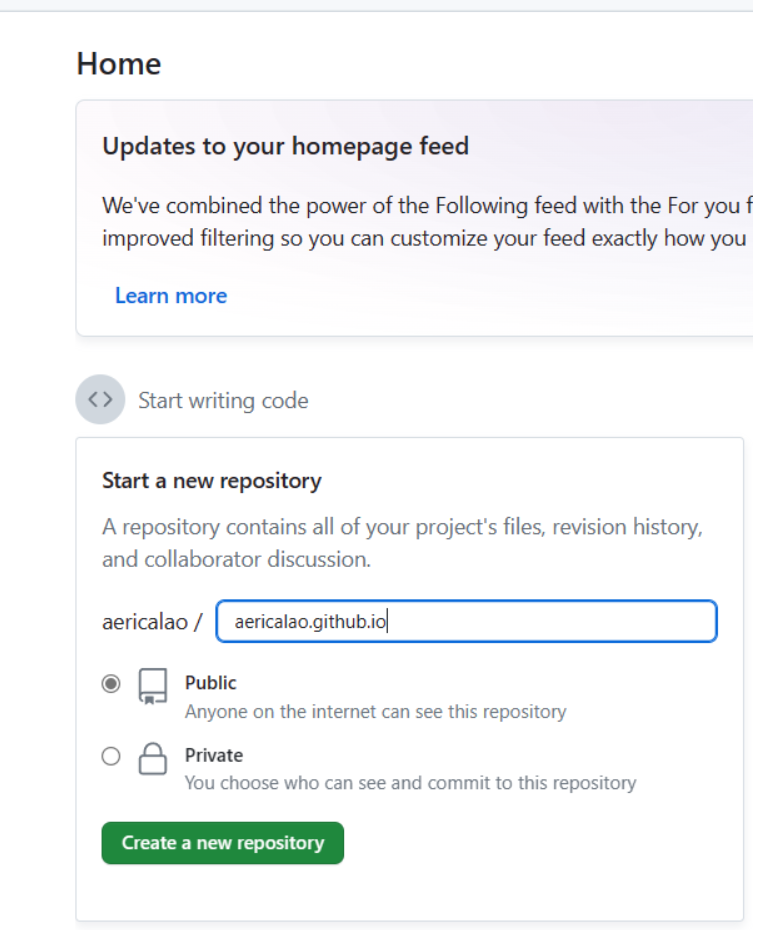This screenshot has height=930, width=762.
Task: Open the Learn more link
Action: [171, 295]
